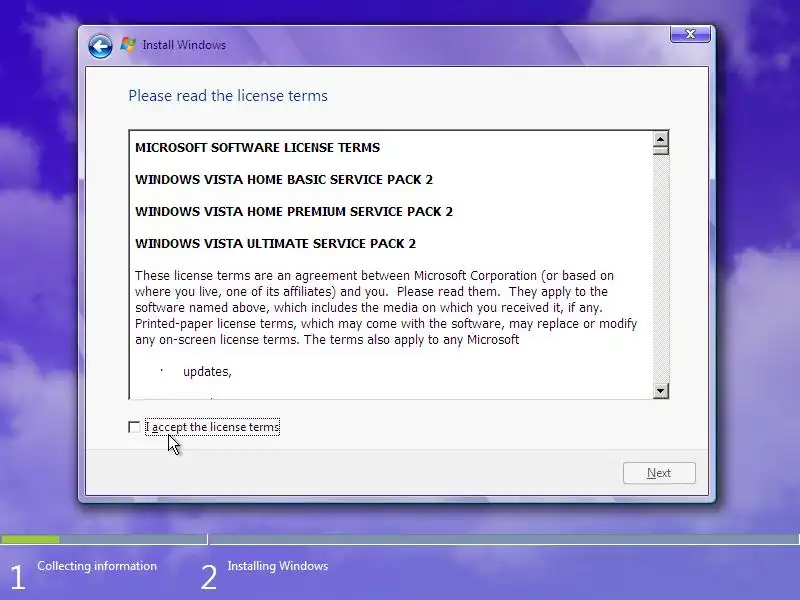Click 'WINDOWS VISTA HOME BASIC SERVICE PACK 2' line
Screen dimensions: 800x600
click(x=284, y=180)
